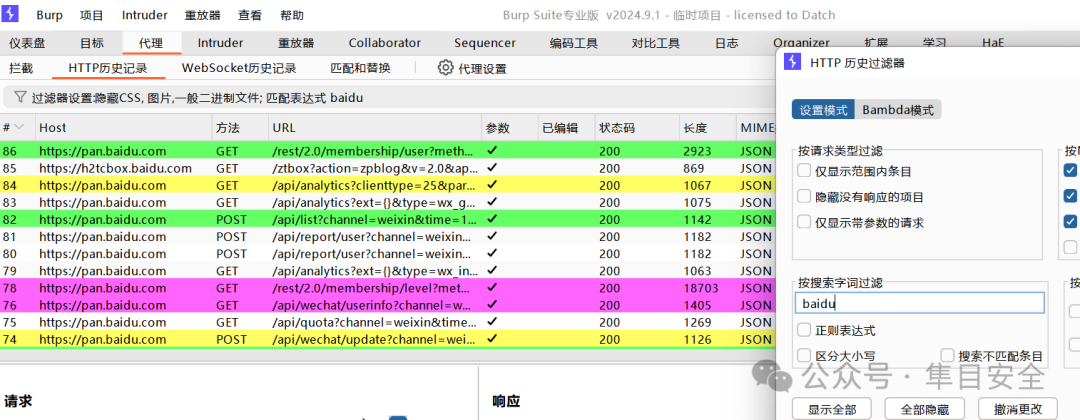Switch to the 目标 tab
This screenshot has height=420, width=1080.
pyautogui.click(x=92, y=43)
